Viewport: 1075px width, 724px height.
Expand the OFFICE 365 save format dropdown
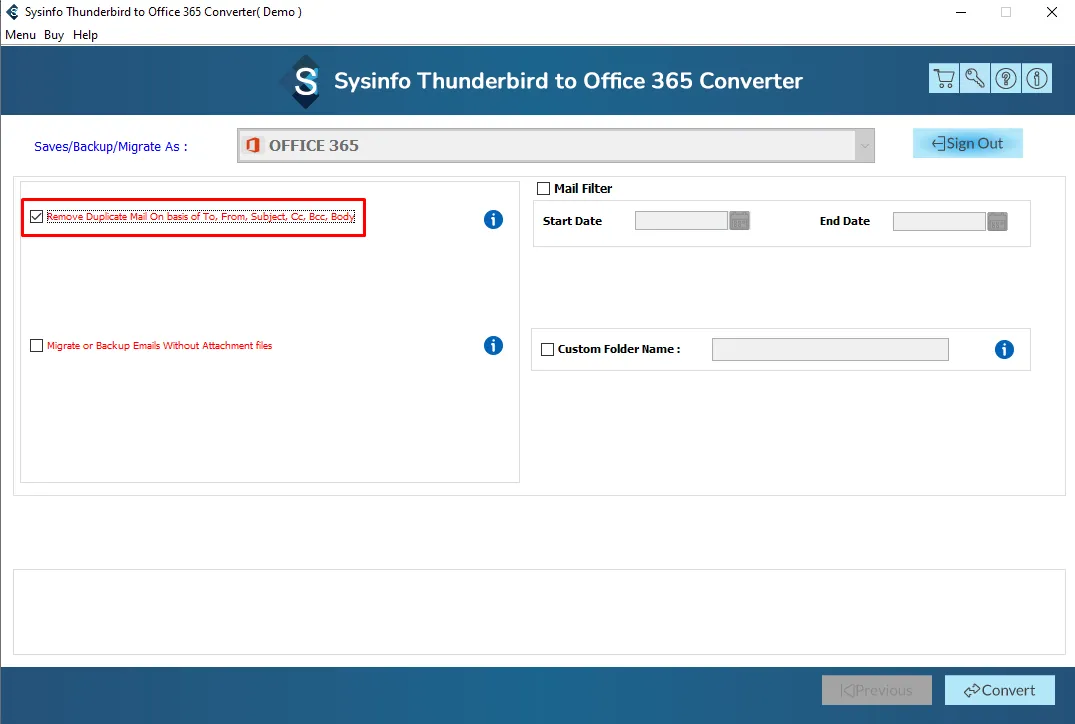coord(865,145)
